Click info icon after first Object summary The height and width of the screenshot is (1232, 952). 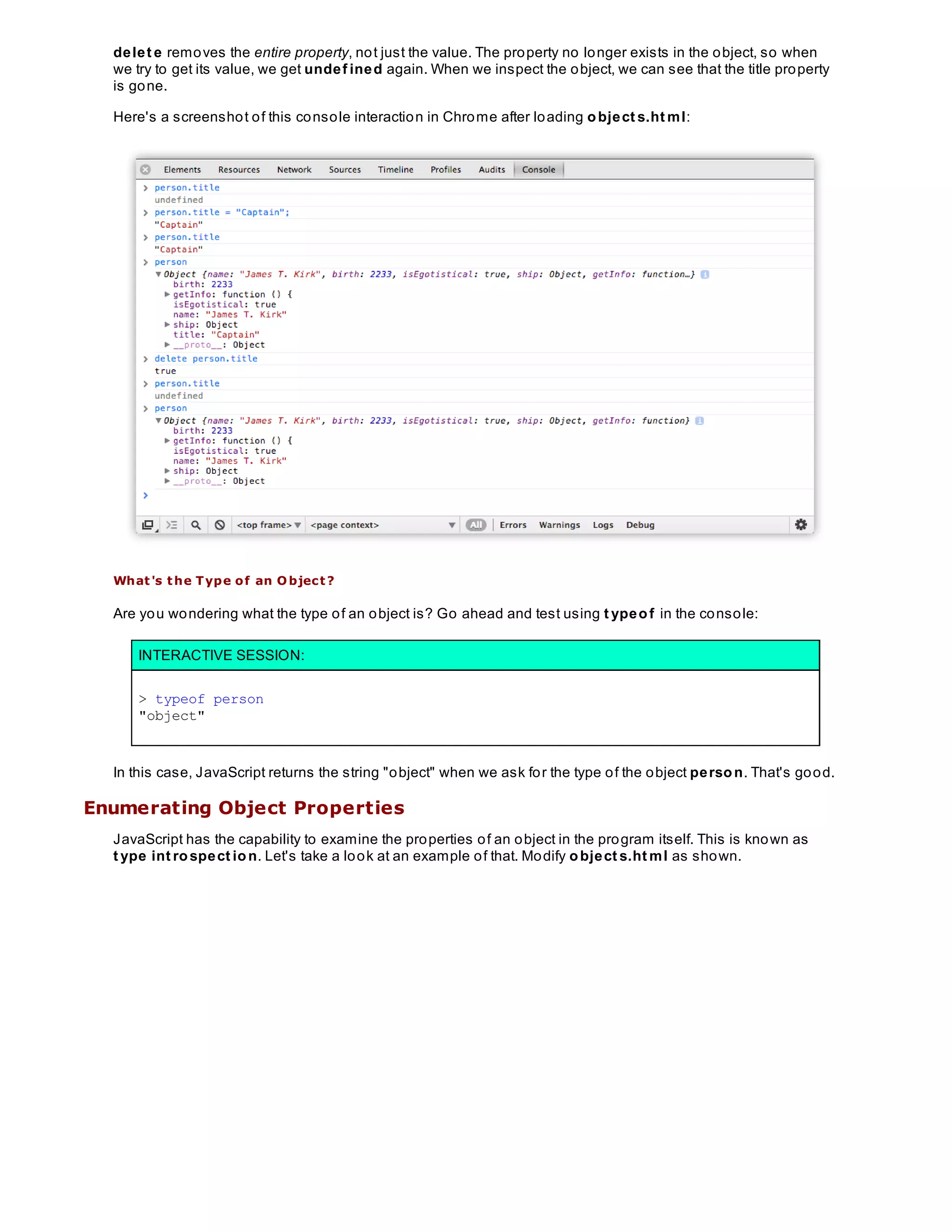(704, 275)
